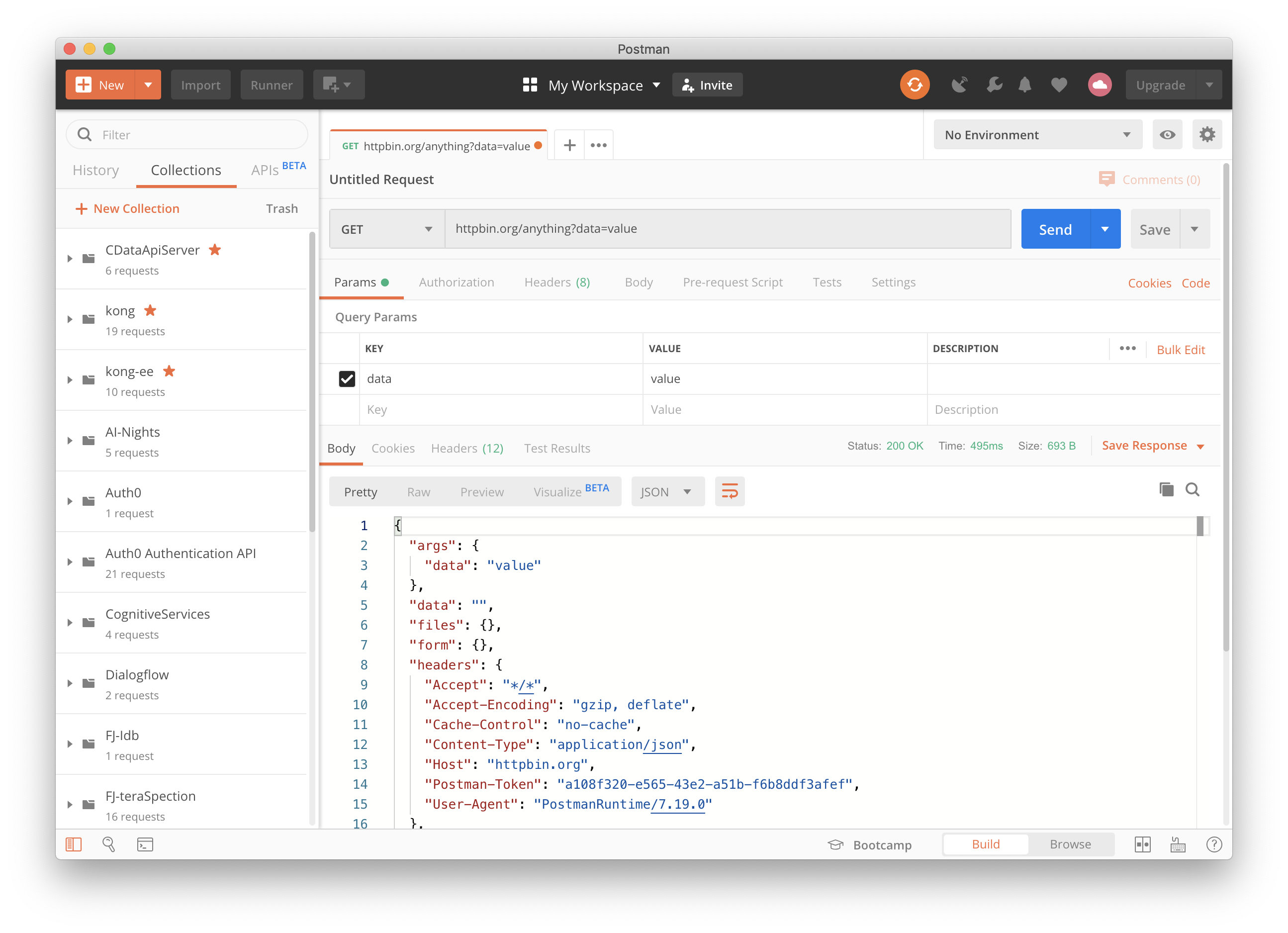Switch to Browse mode

point(1070,844)
